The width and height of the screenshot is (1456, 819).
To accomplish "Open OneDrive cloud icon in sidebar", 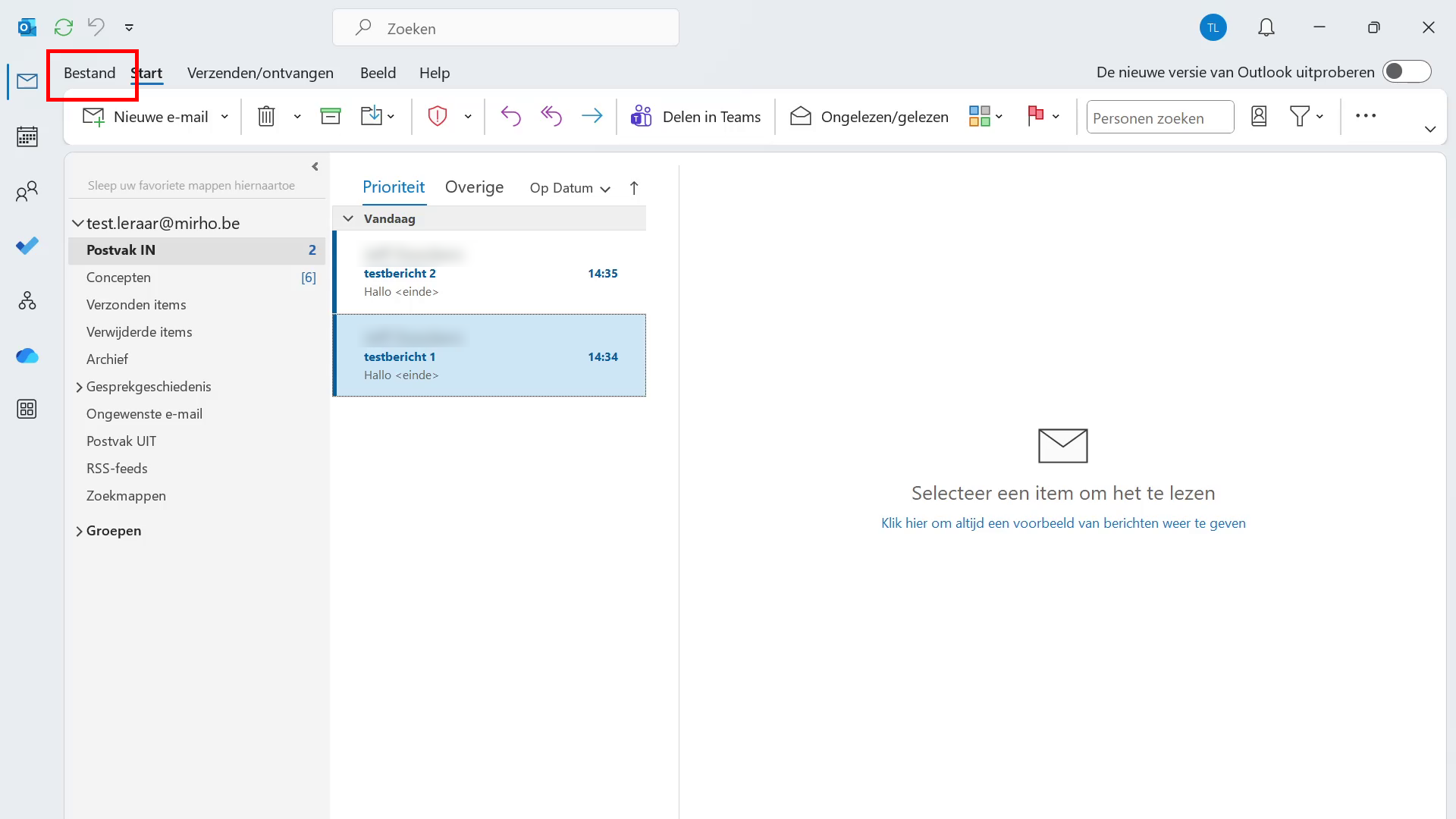I will click(27, 356).
